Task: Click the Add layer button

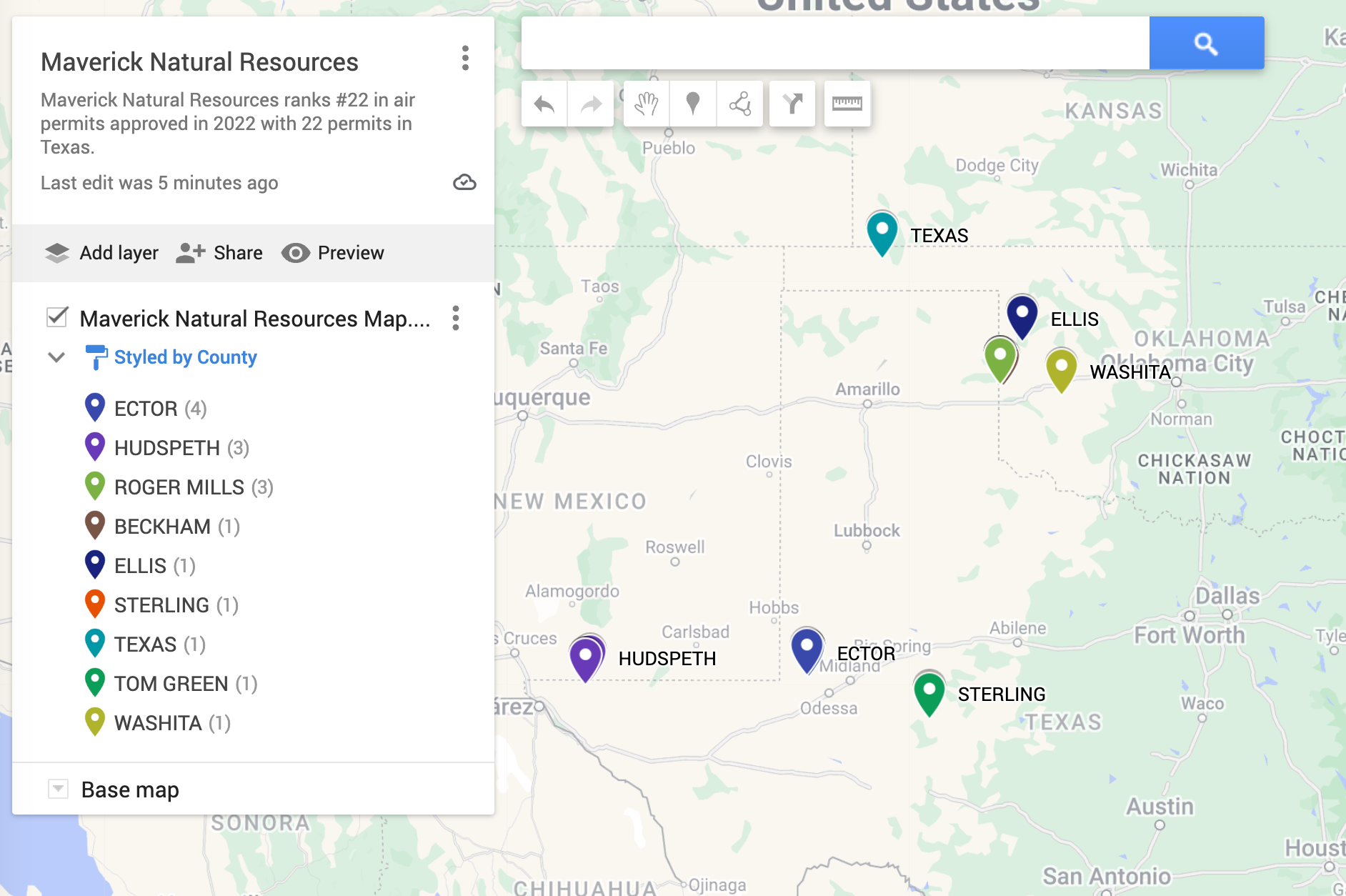Action: (x=101, y=252)
